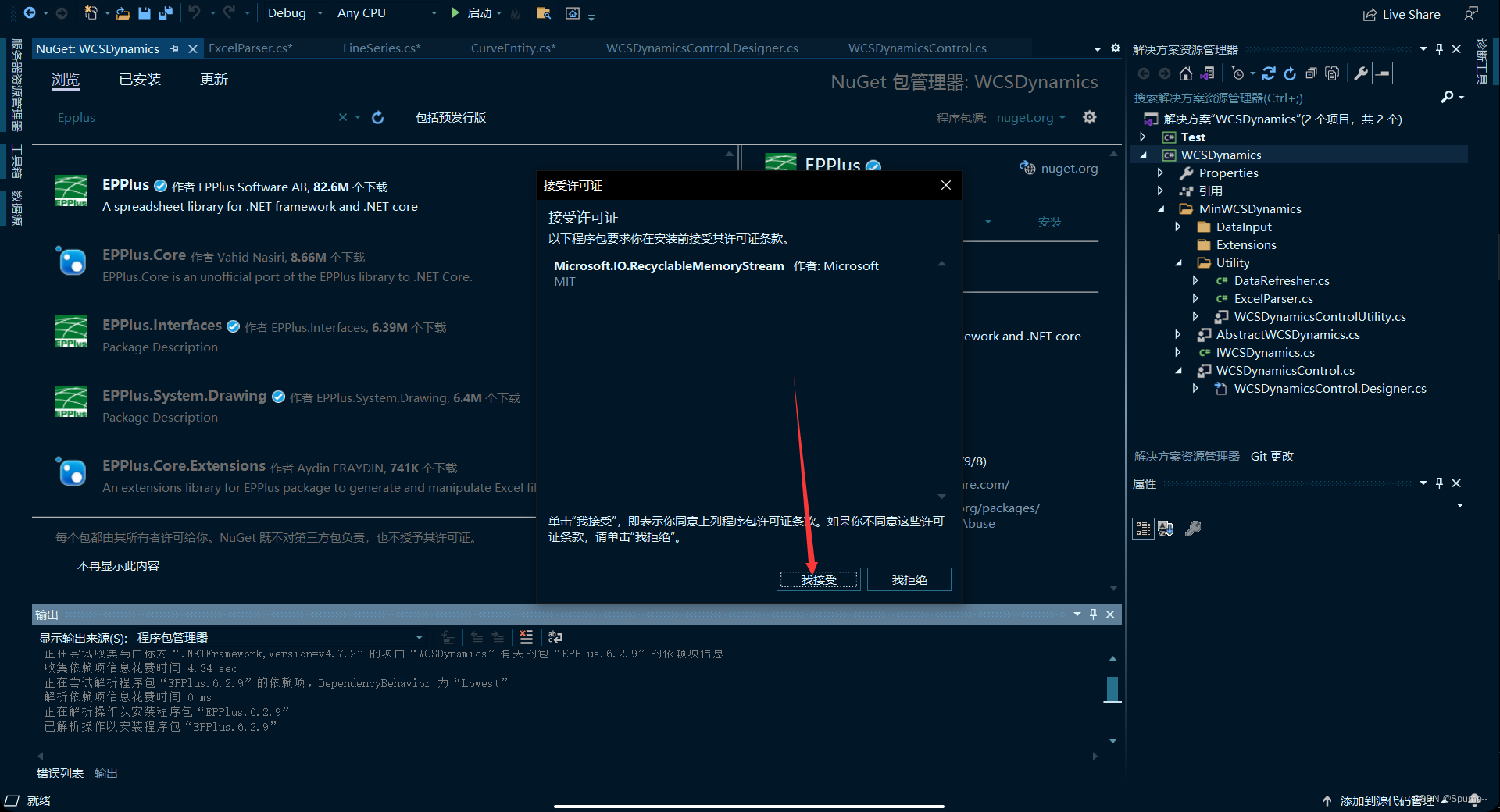Toggle word wrap in Output panel
Image resolution: width=1500 pixels, height=812 pixels.
555,637
